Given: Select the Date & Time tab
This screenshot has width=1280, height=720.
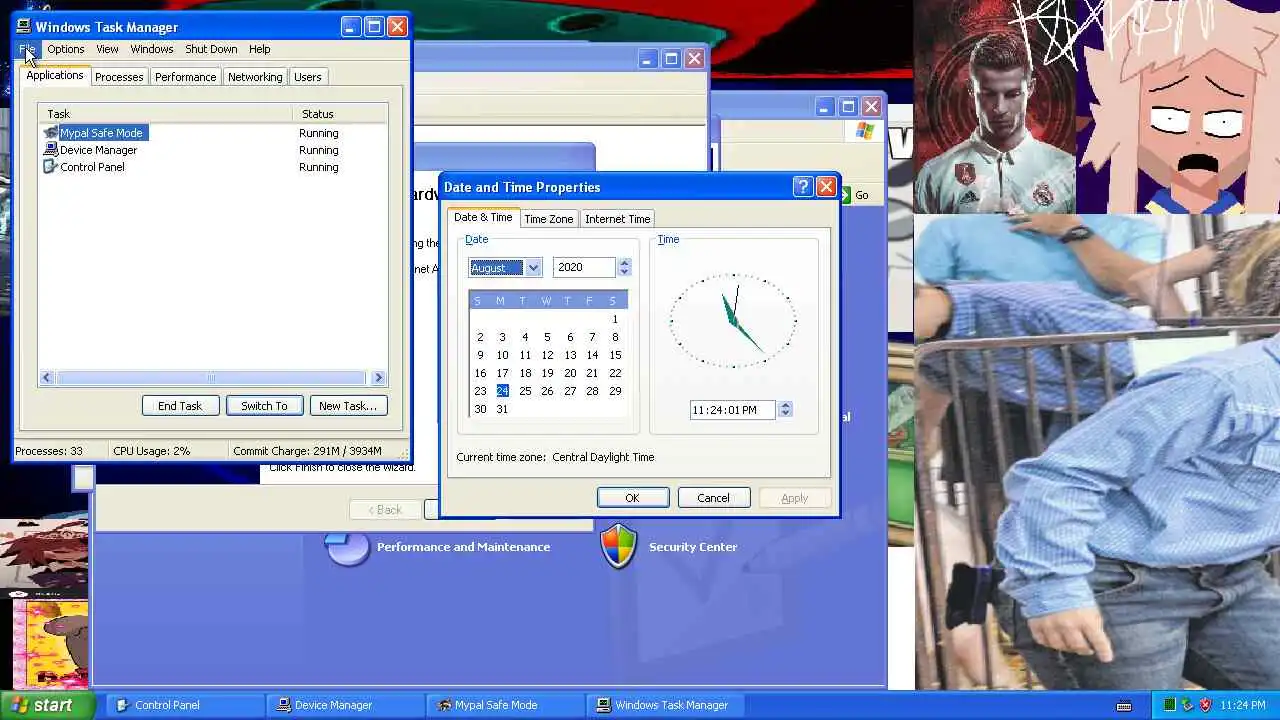Looking at the screenshot, I should pos(483,218).
